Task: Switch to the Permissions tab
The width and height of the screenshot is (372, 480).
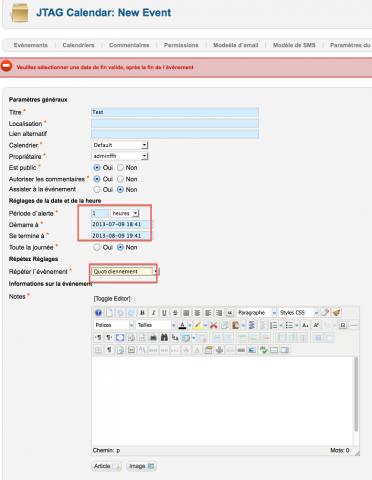Action: pyautogui.click(x=181, y=45)
